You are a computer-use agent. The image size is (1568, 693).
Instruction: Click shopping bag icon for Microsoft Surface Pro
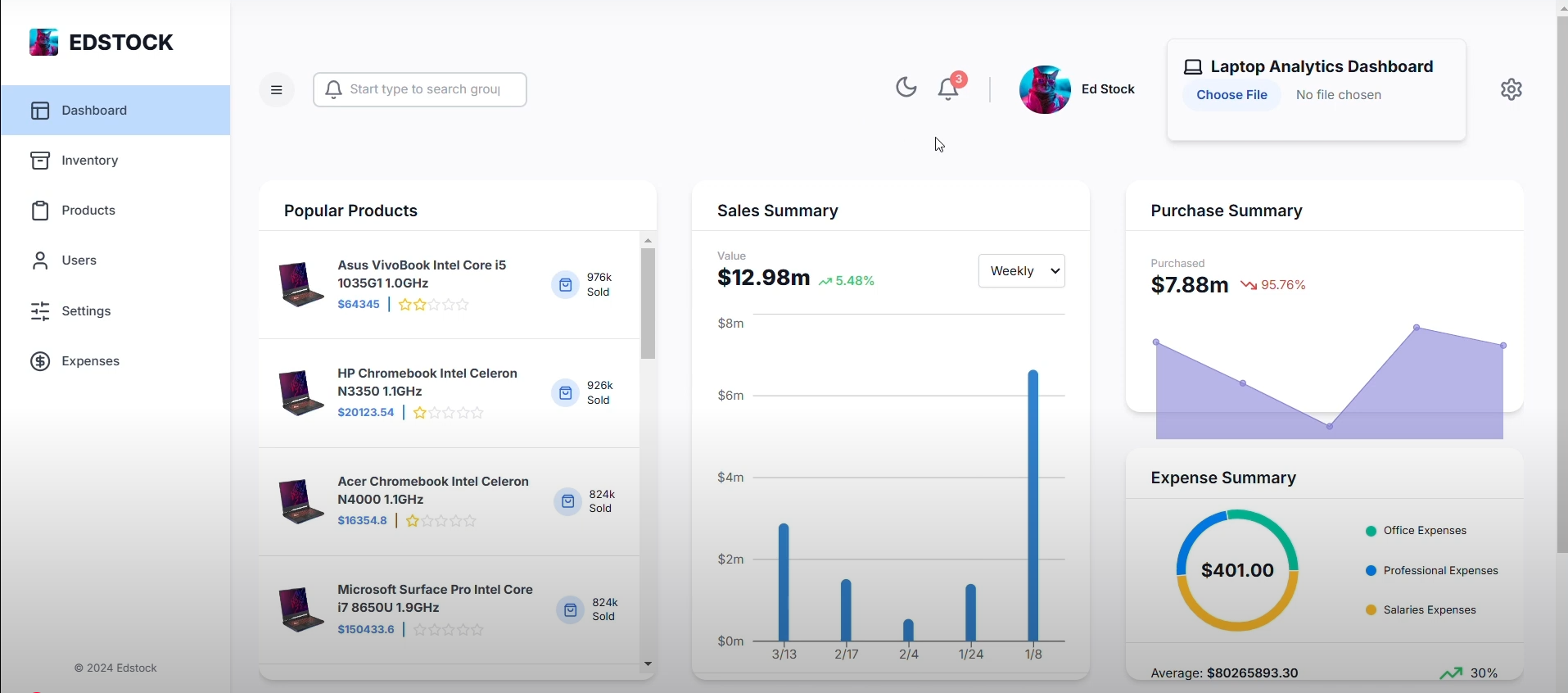571,610
